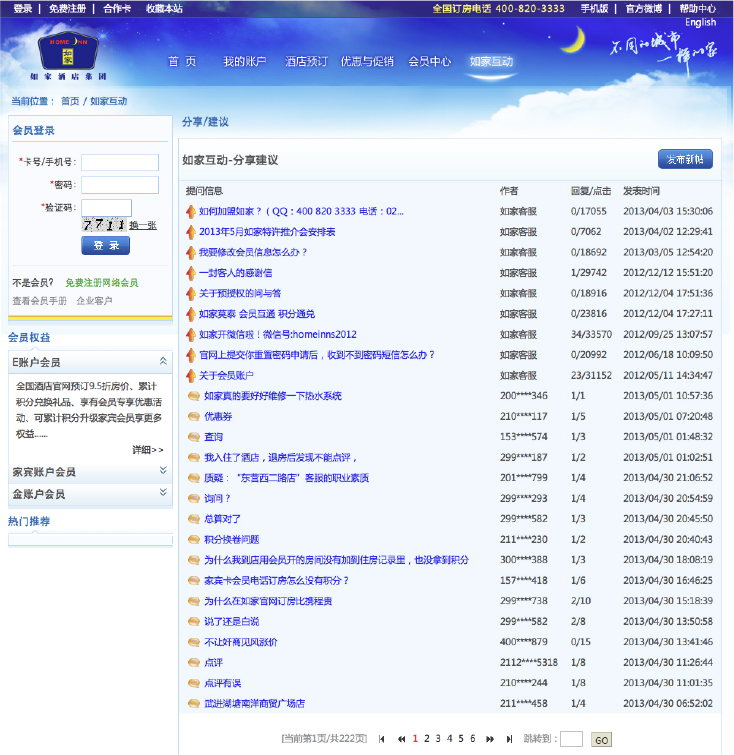
Task: Open the 会员中心 navigation tab
Action: tap(430, 62)
